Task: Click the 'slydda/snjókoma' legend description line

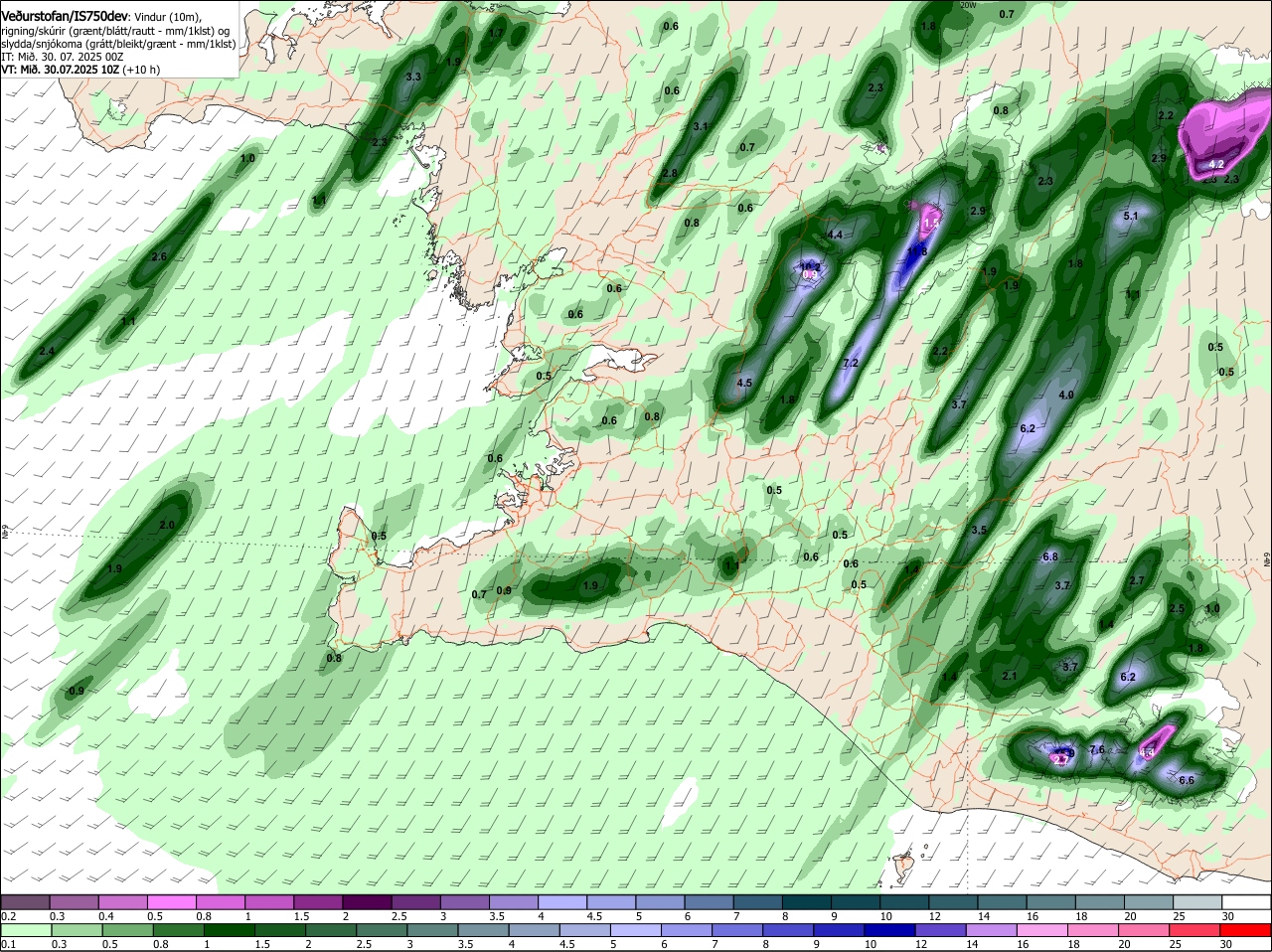Action: click(x=118, y=44)
